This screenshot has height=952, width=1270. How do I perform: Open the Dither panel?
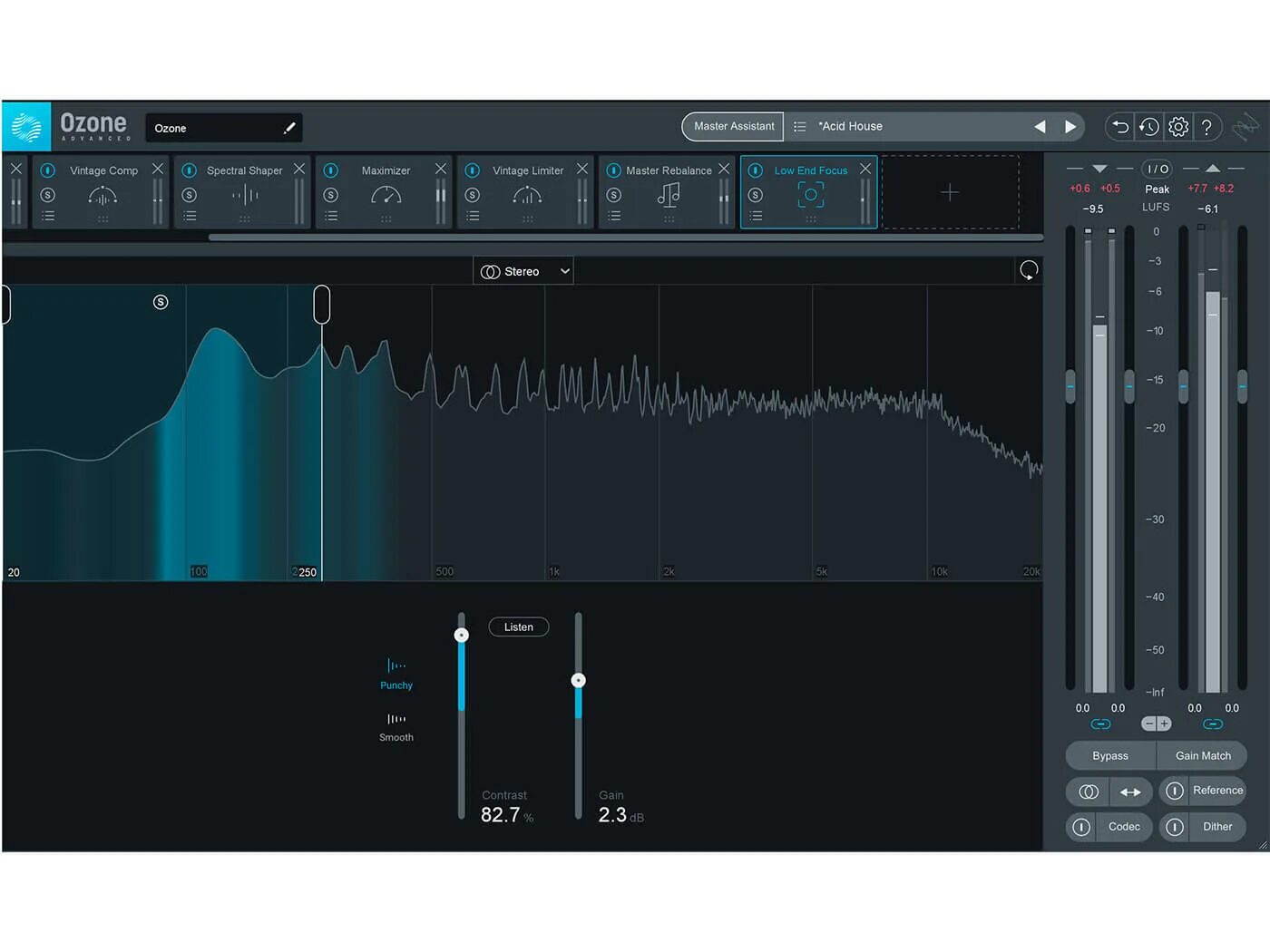tap(1217, 827)
